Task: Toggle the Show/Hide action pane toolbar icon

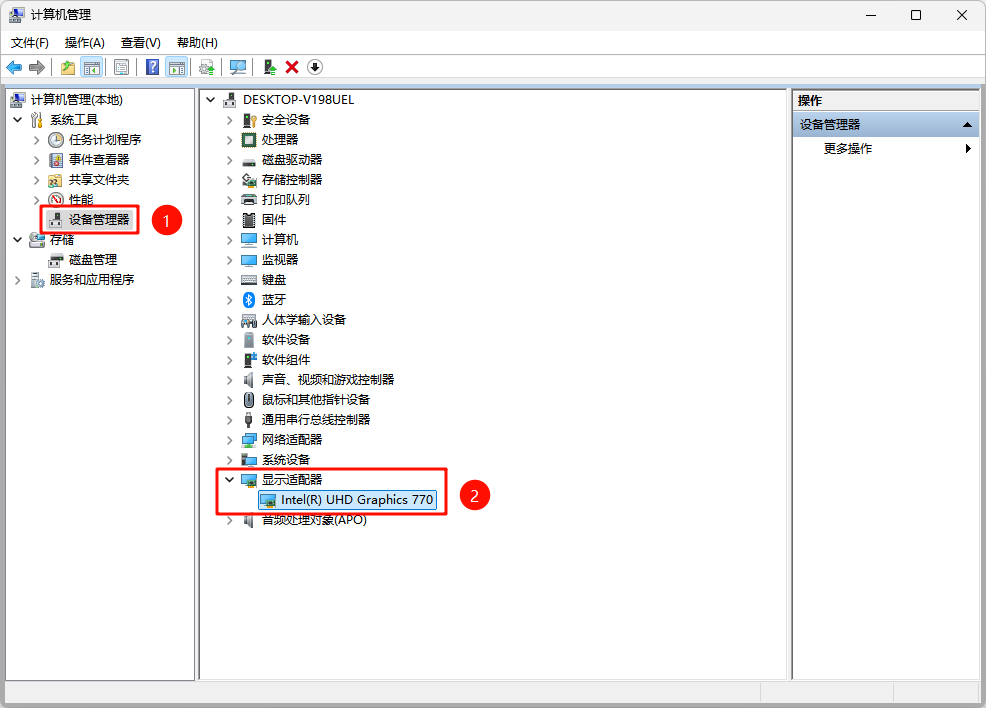Action: (177, 67)
